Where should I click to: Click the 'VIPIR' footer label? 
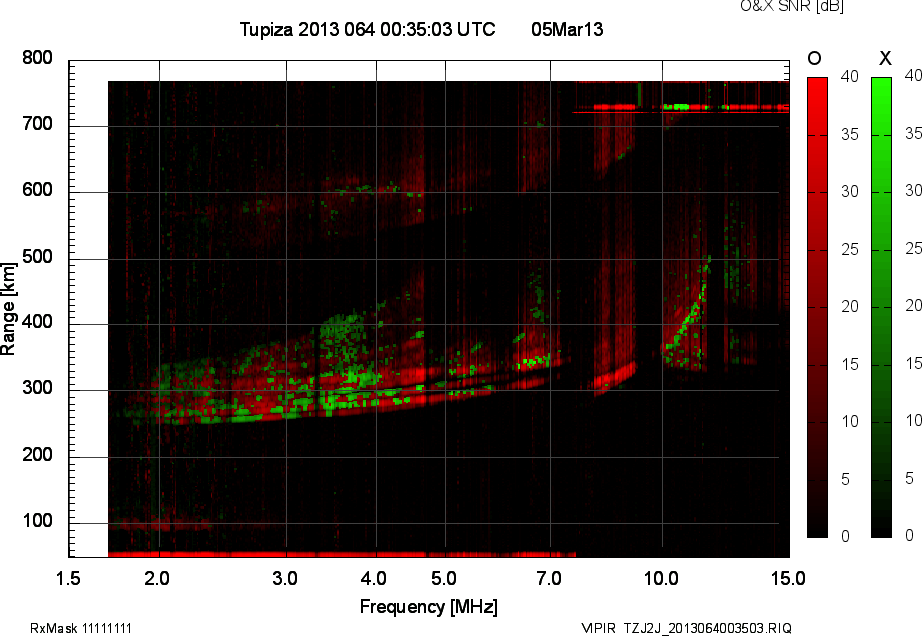click(x=598, y=628)
